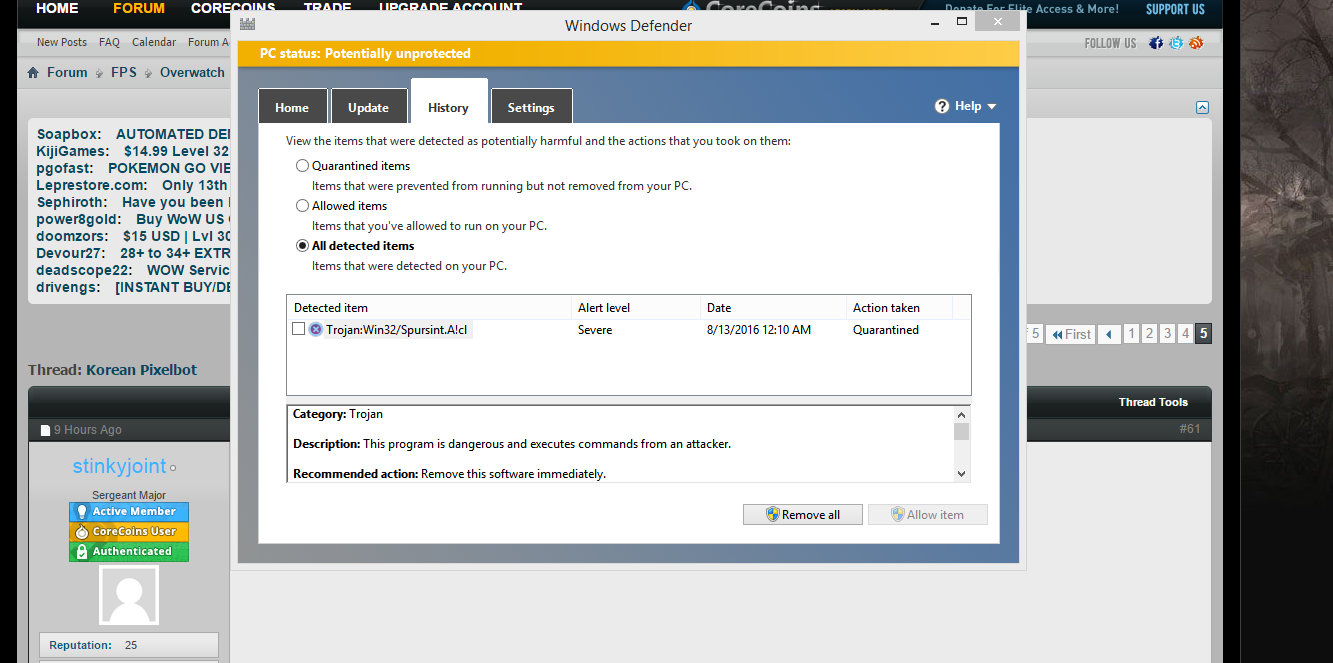1333x663 pixels.
Task: Sort by the Detected item column header
Action: 430,308
